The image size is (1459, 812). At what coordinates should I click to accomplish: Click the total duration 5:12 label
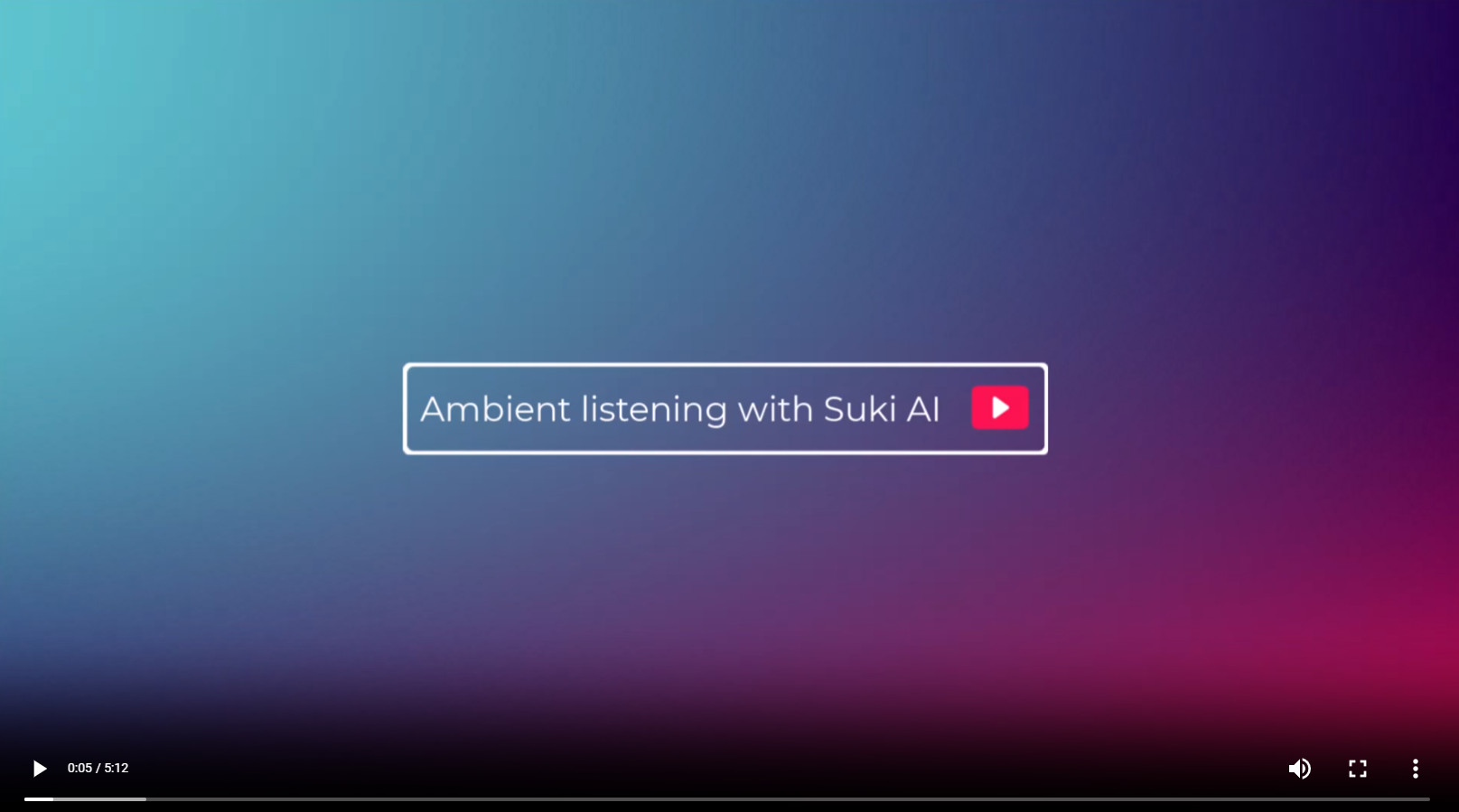tap(117, 768)
